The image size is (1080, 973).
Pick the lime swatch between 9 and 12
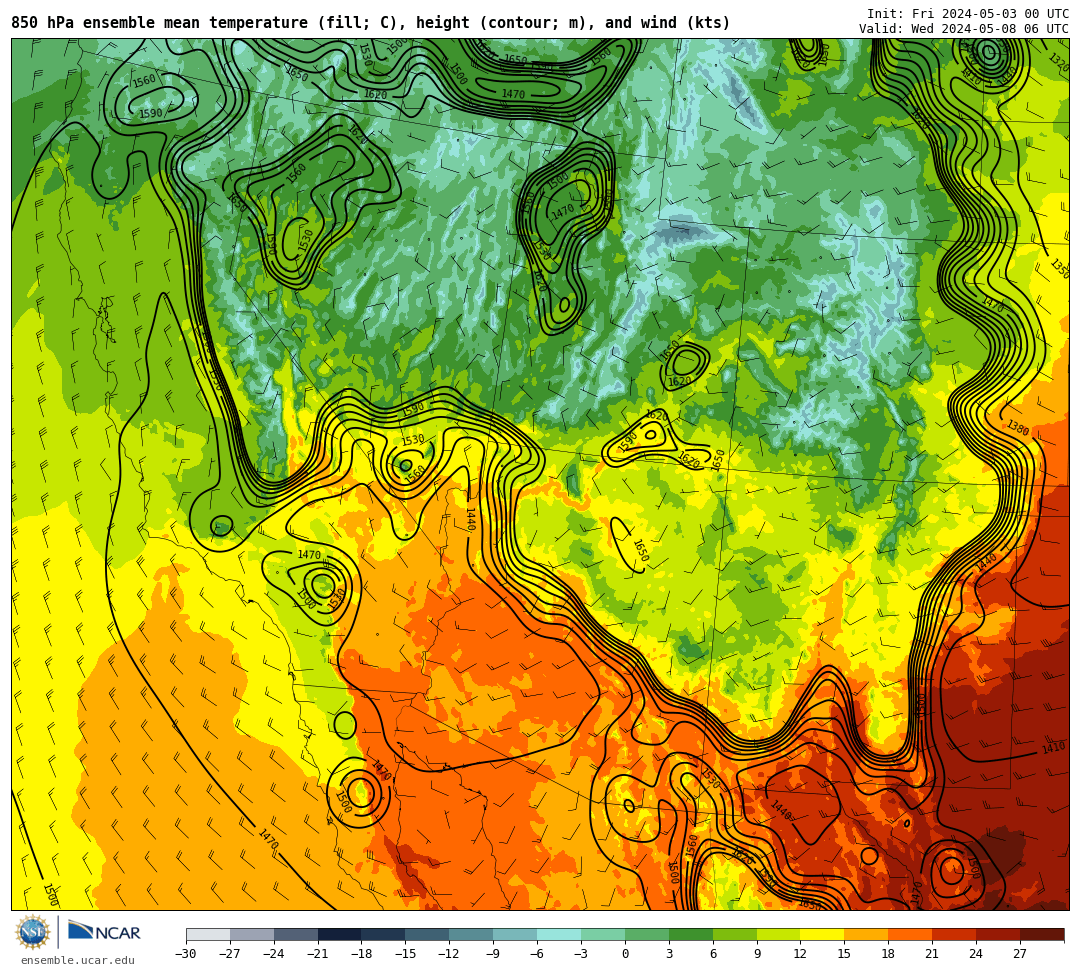pos(779,934)
